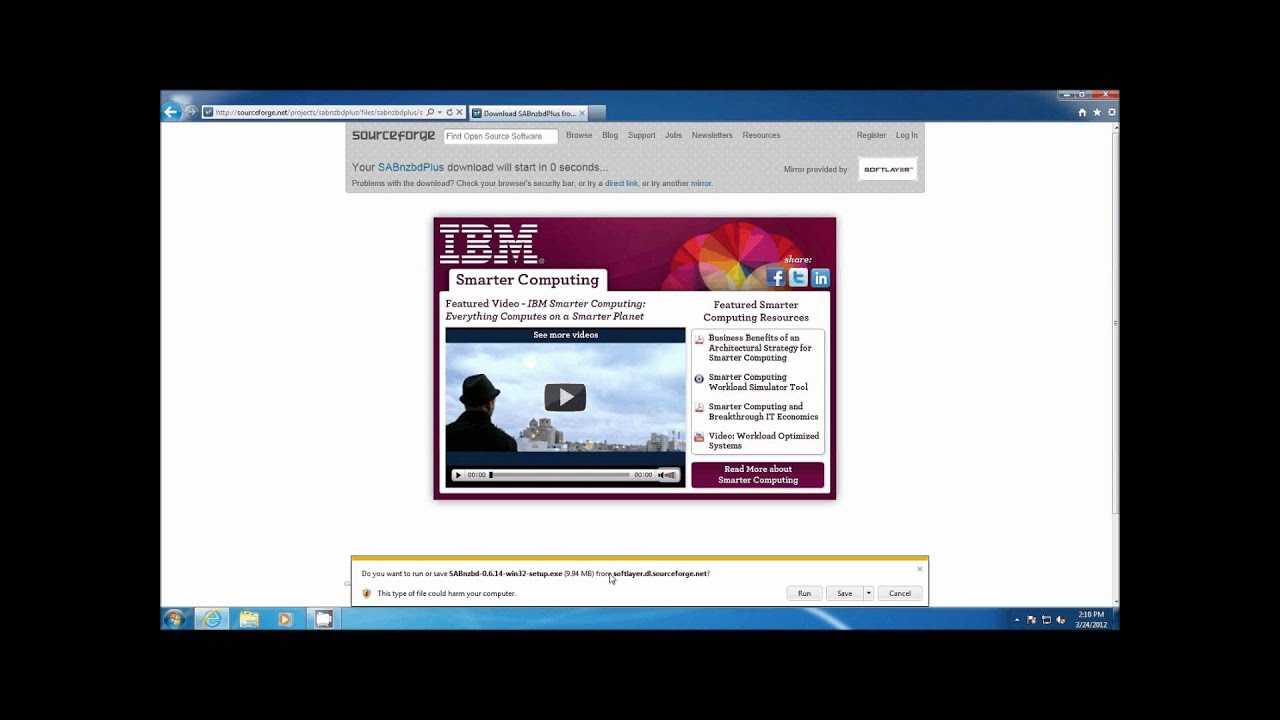
Task: Click the Find Open Source Software field
Action: [501, 136]
